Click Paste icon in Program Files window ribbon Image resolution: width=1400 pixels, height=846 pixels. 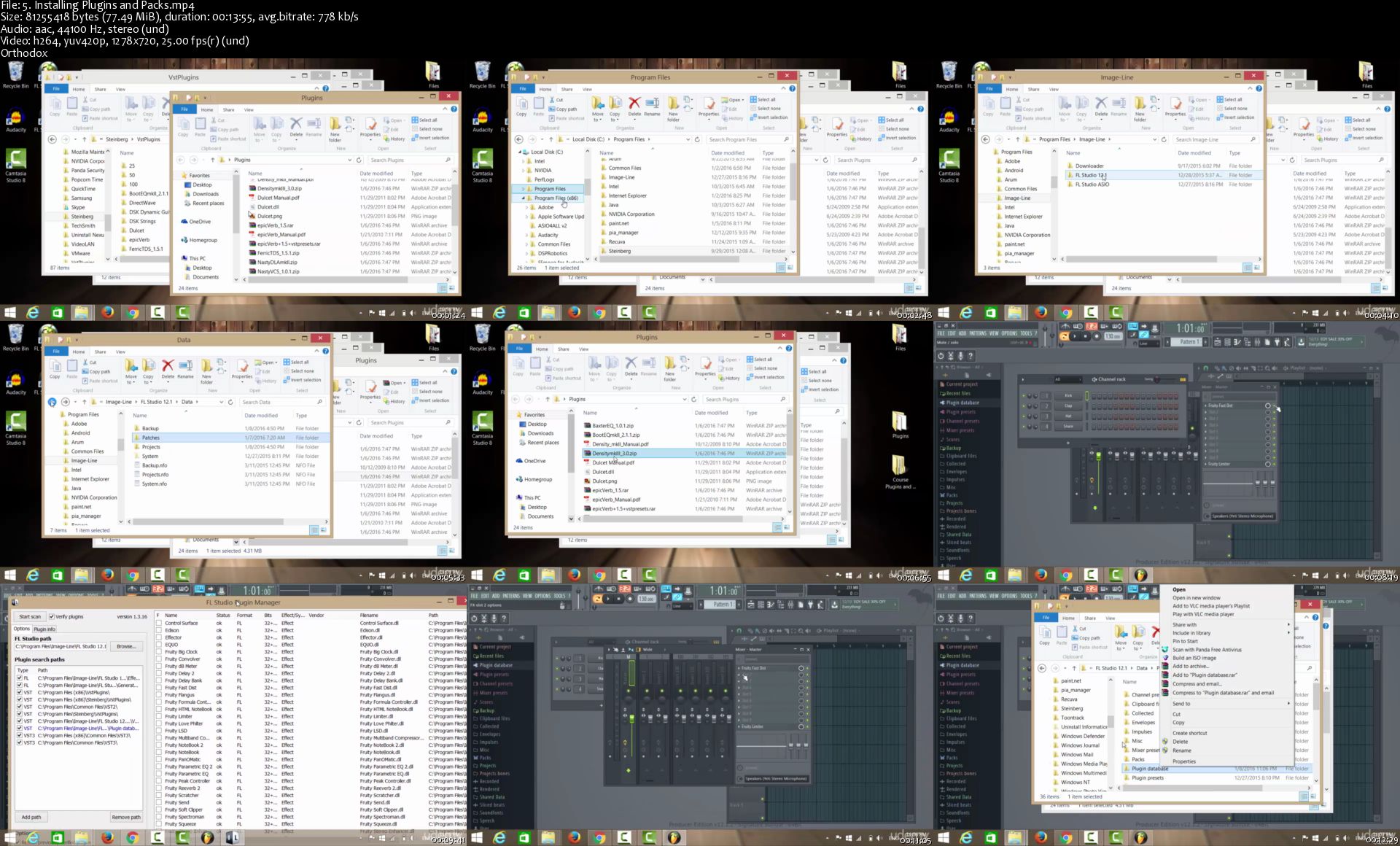pyautogui.click(x=538, y=104)
